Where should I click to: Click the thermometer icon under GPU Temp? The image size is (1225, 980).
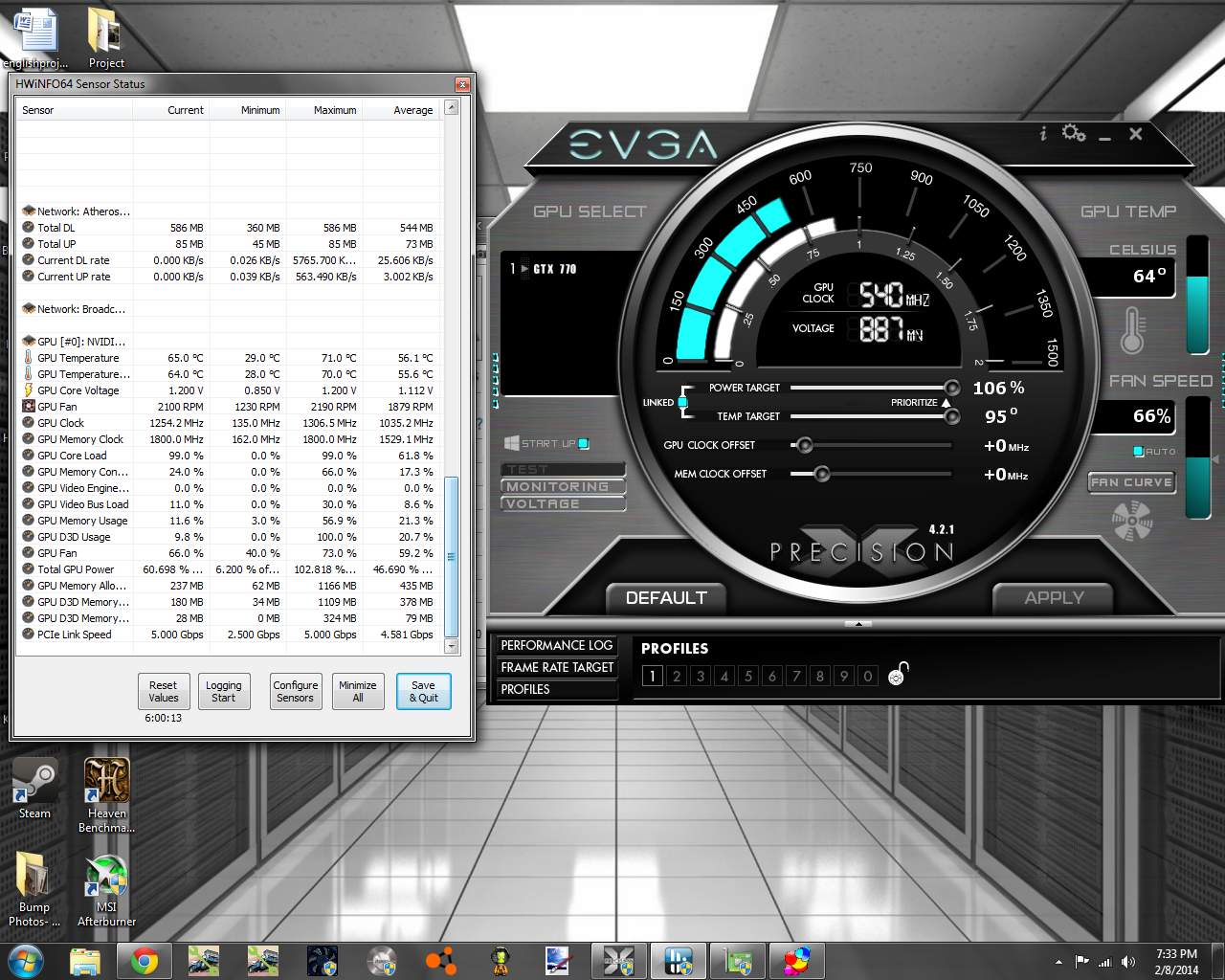pos(1133,330)
